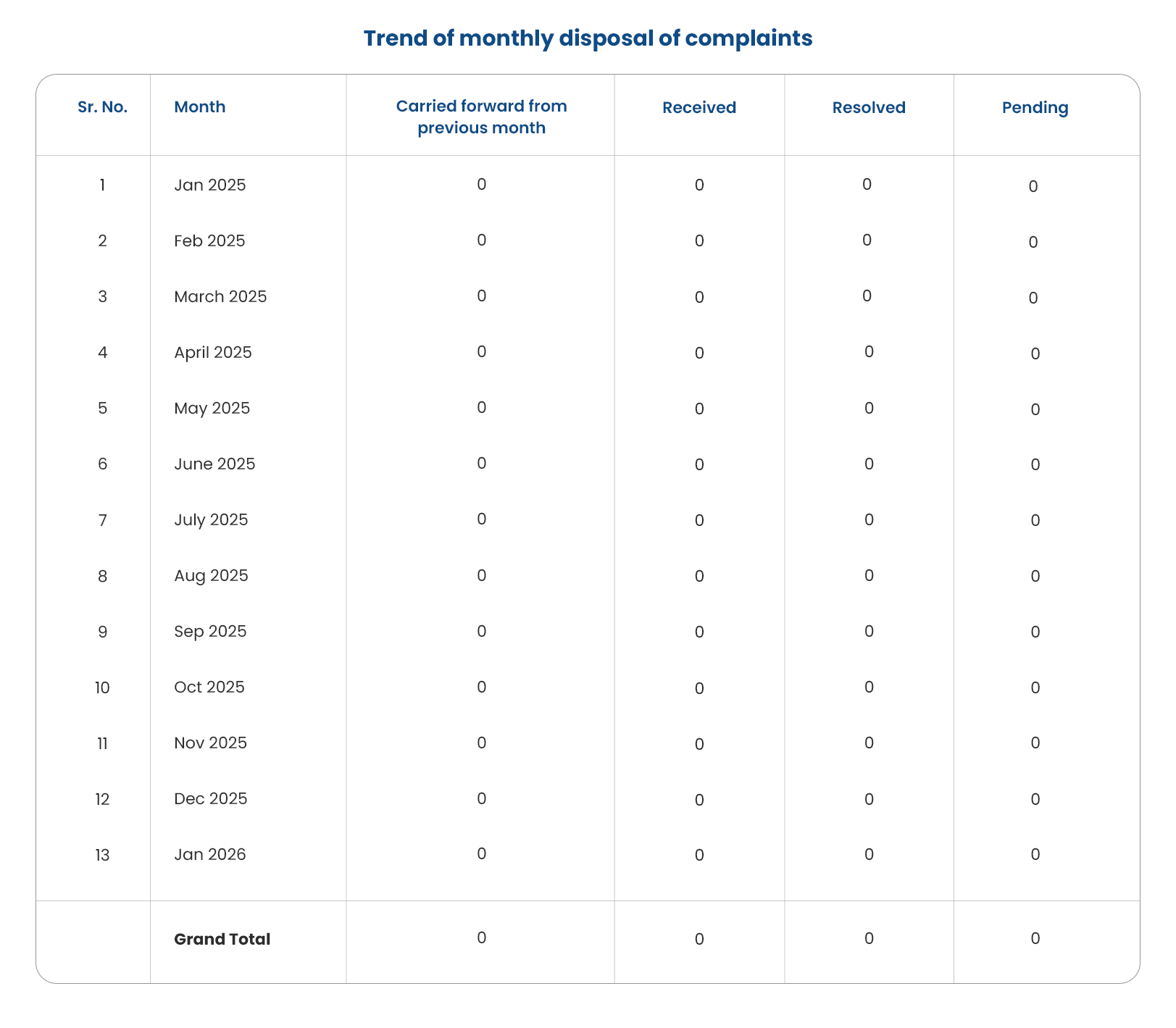Select the March 2025 row label
Image resolution: width=1176 pixels, height=1028 pixels.
pyautogui.click(x=220, y=297)
